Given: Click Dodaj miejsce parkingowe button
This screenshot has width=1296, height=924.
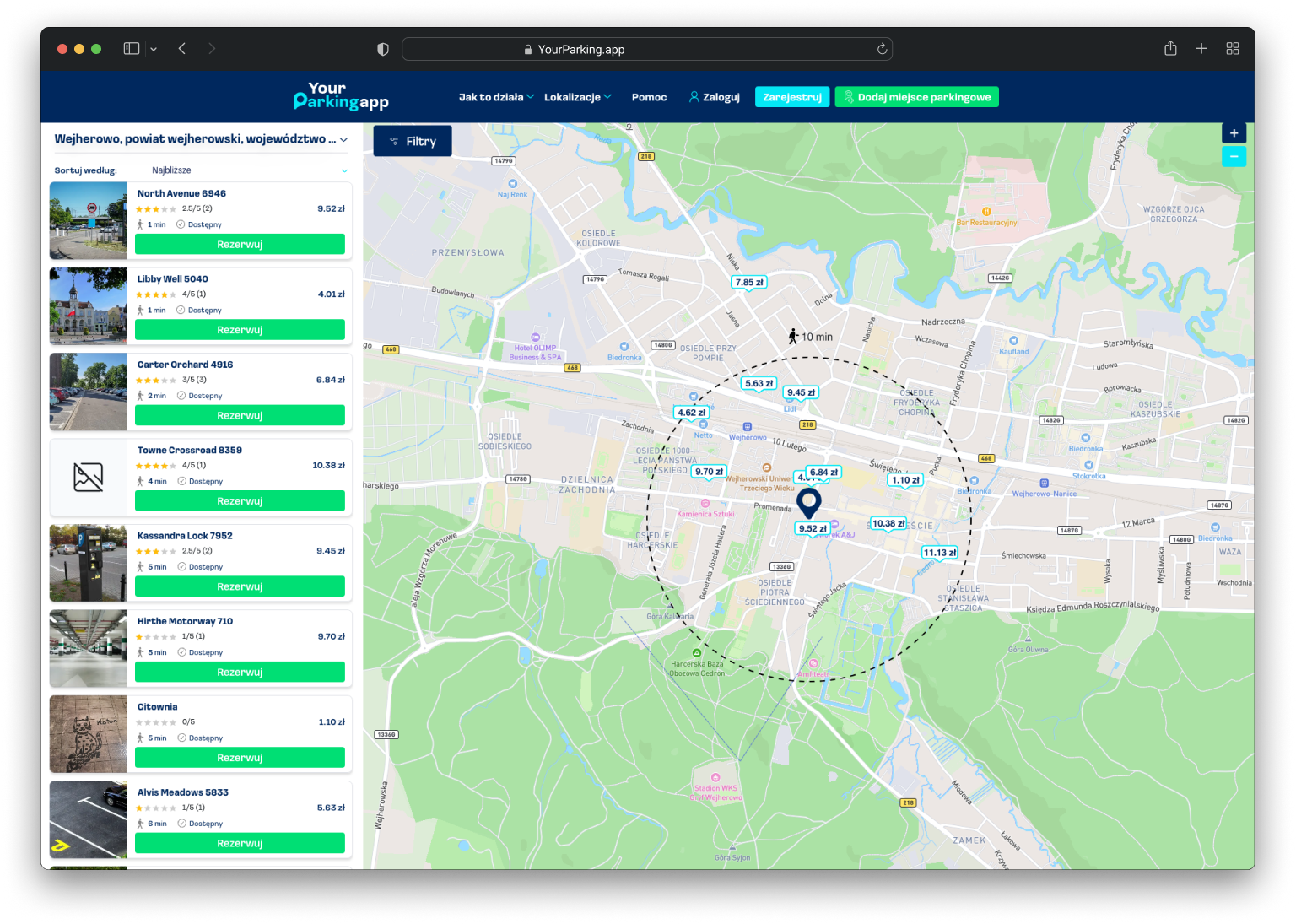Looking at the screenshot, I should pos(916,97).
